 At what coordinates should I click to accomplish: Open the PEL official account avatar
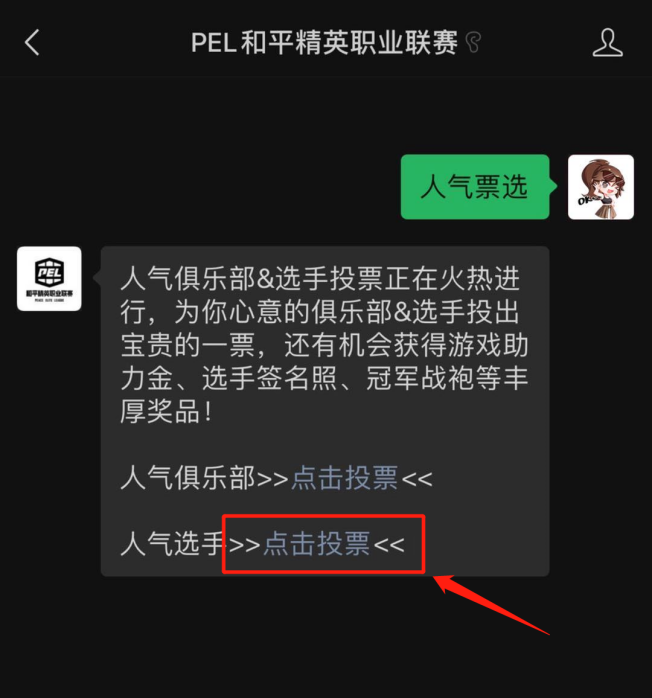(49, 279)
